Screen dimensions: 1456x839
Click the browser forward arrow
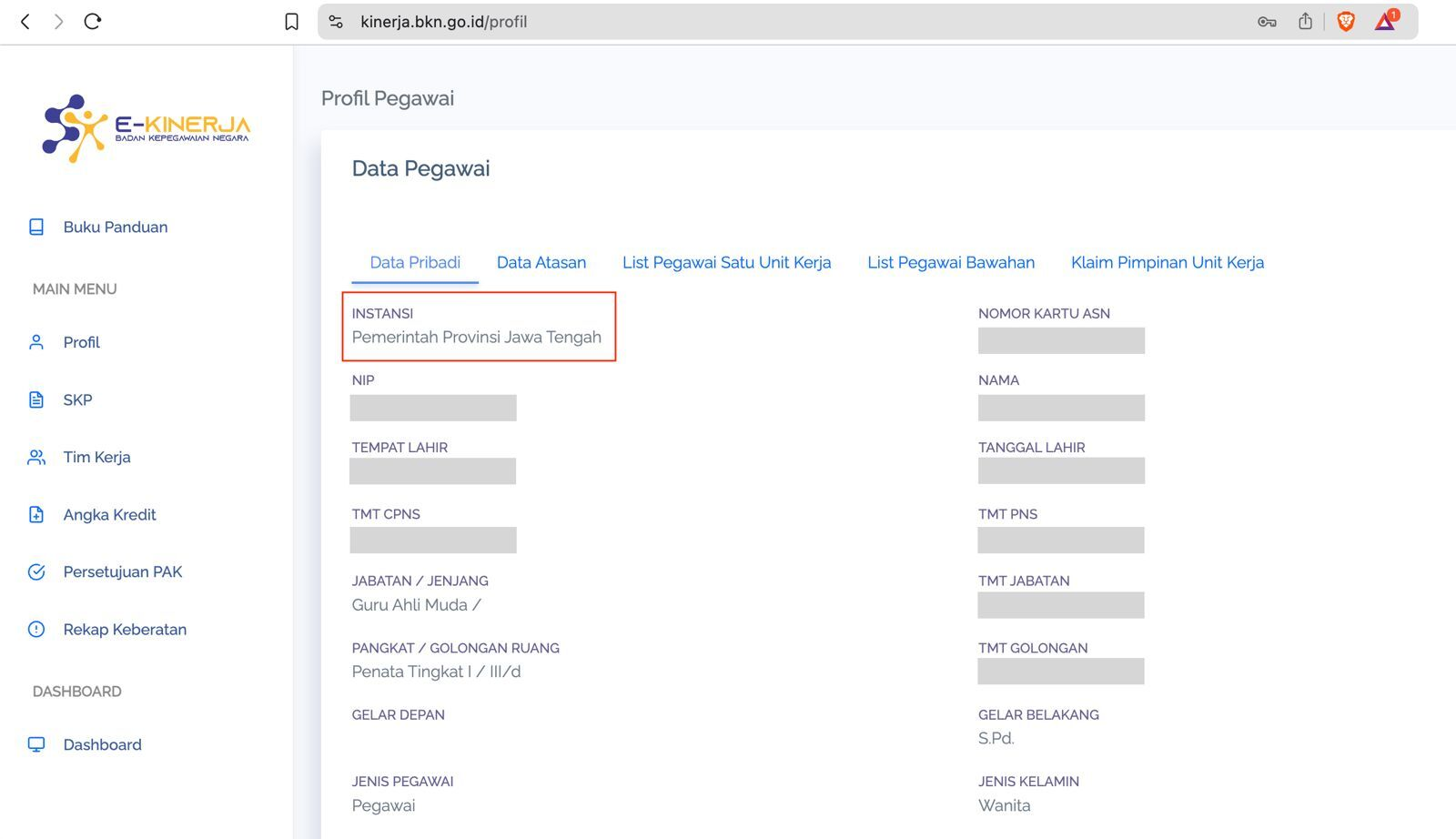pos(58,22)
